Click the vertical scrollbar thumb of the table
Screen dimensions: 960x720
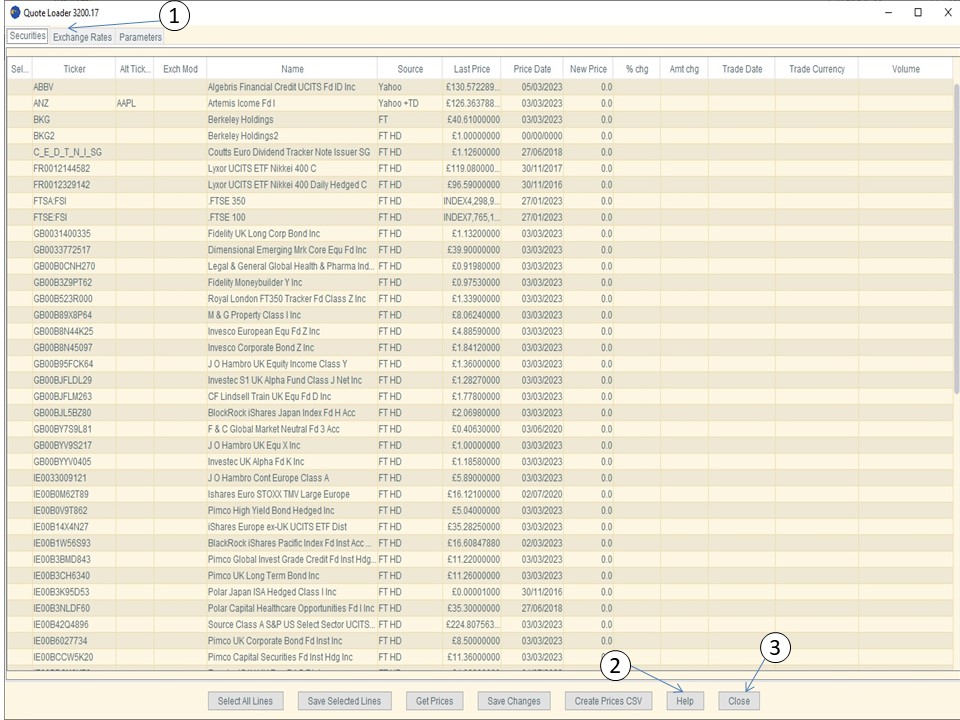956,239
